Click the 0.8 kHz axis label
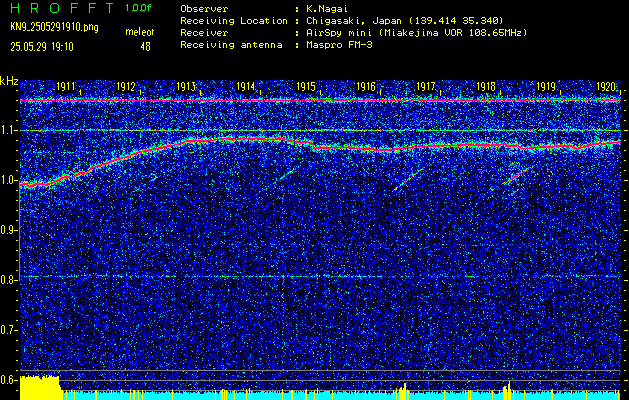The height and width of the screenshot is (400, 629). (8, 280)
